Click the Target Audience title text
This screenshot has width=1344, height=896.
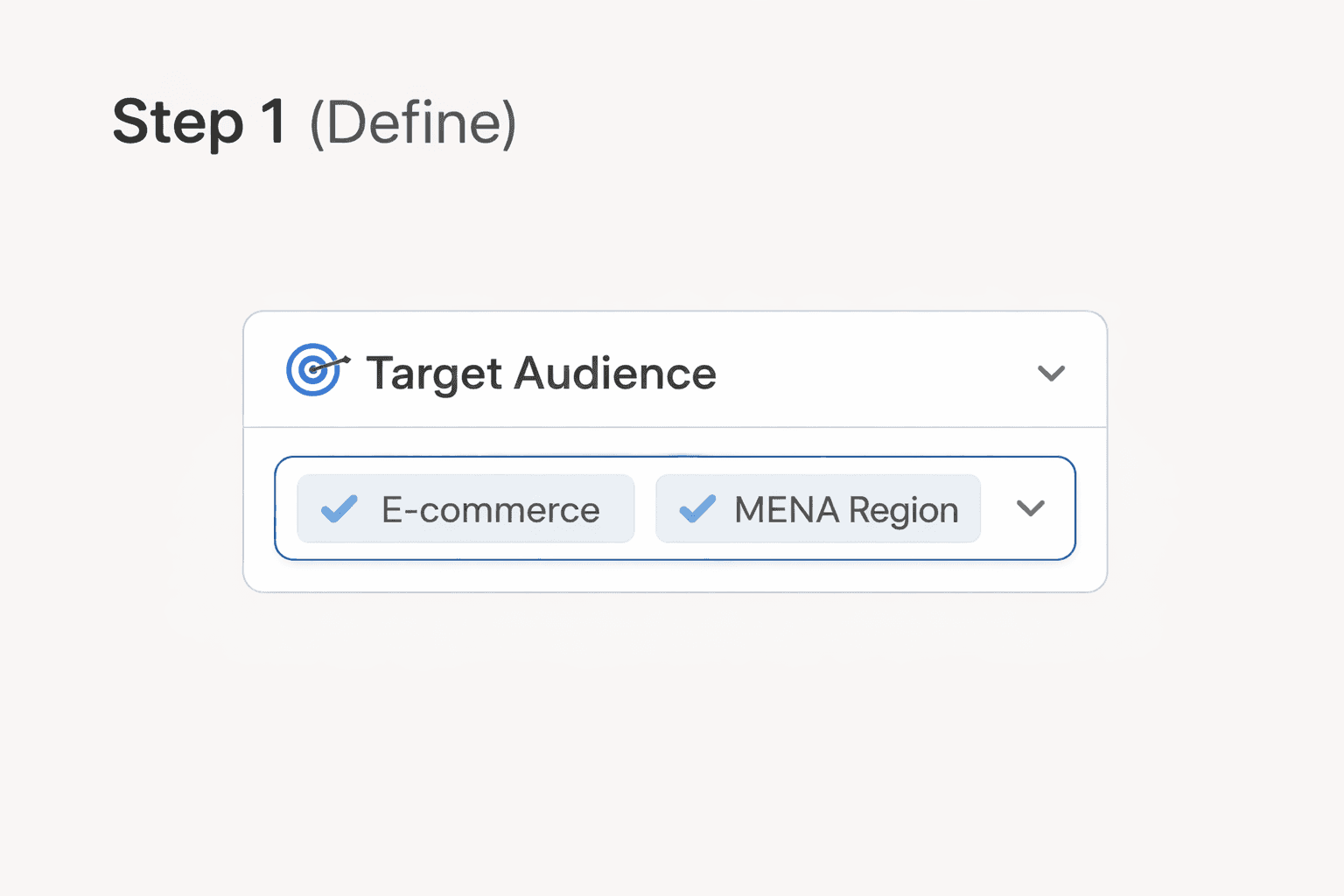click(x=541, y=373)
